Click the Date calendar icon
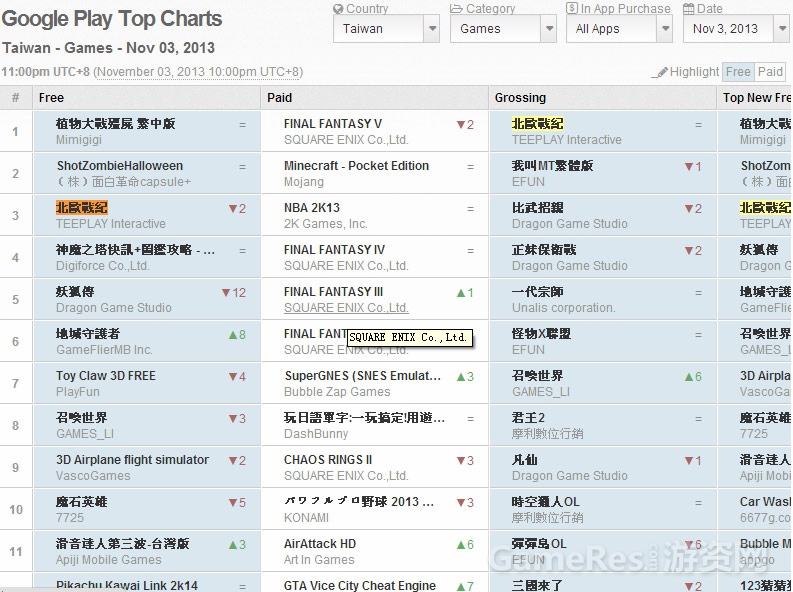This screenshot has width=793, height=592. [688, 9]
